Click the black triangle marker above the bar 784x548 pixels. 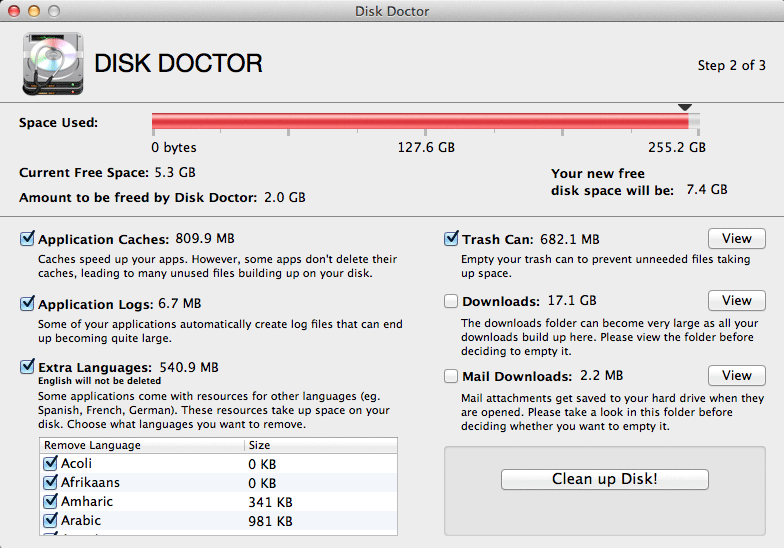click(x=685, y=108)
